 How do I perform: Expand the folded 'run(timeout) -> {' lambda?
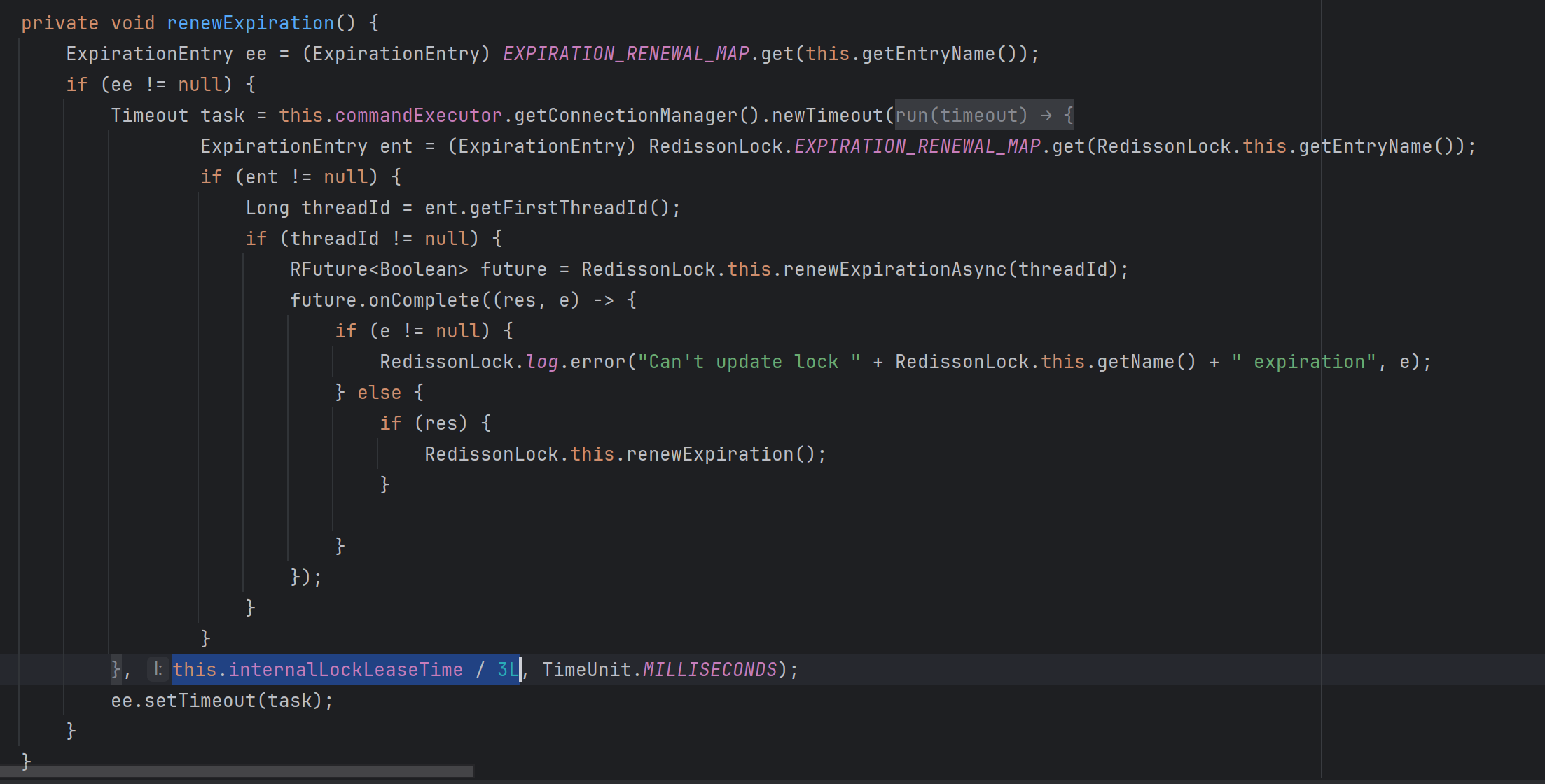click(x=983, y=115)
